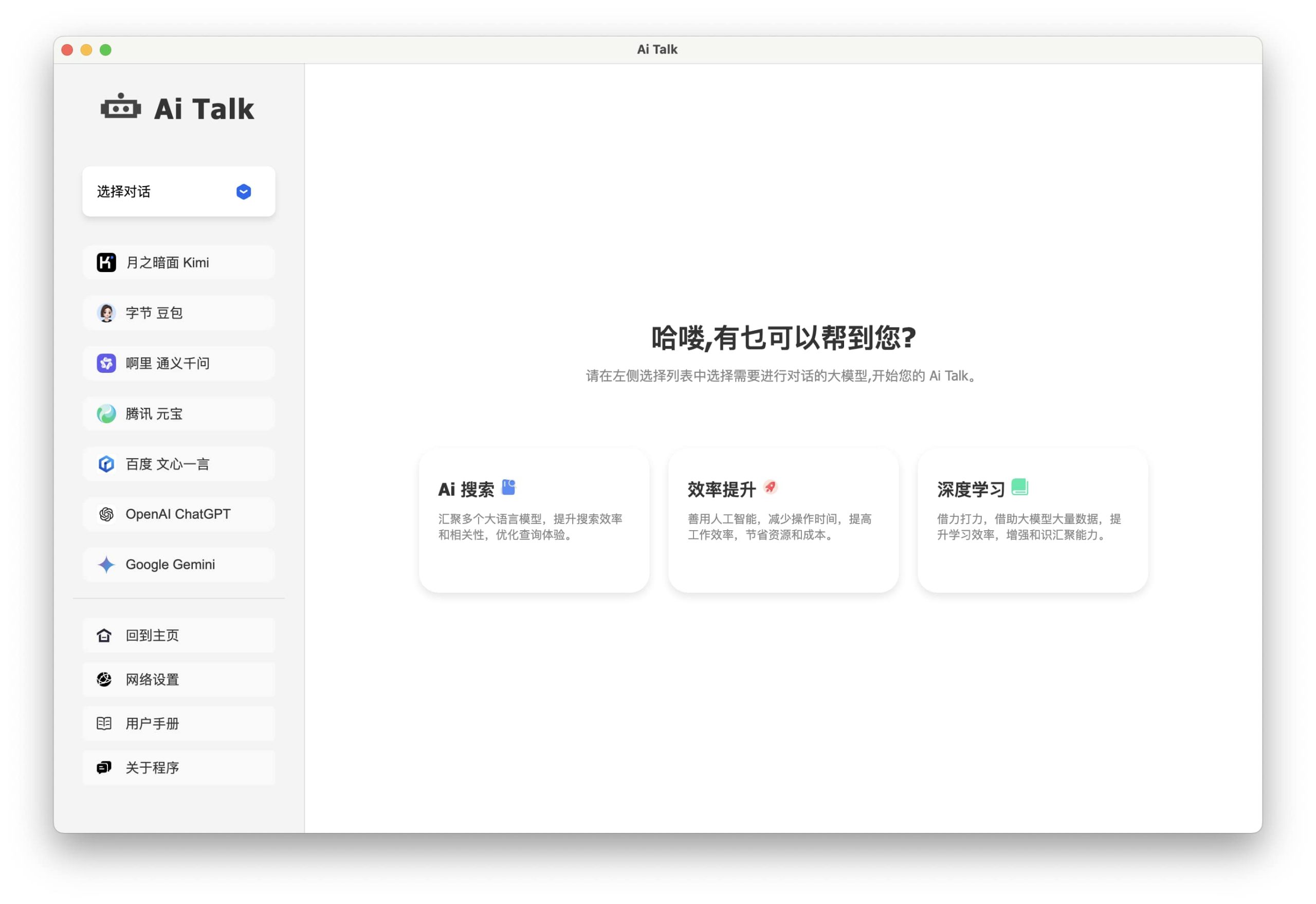Click the Ai Talk window title bar text
This screenshot has height=904, width=1316.
tap(657, 50)
